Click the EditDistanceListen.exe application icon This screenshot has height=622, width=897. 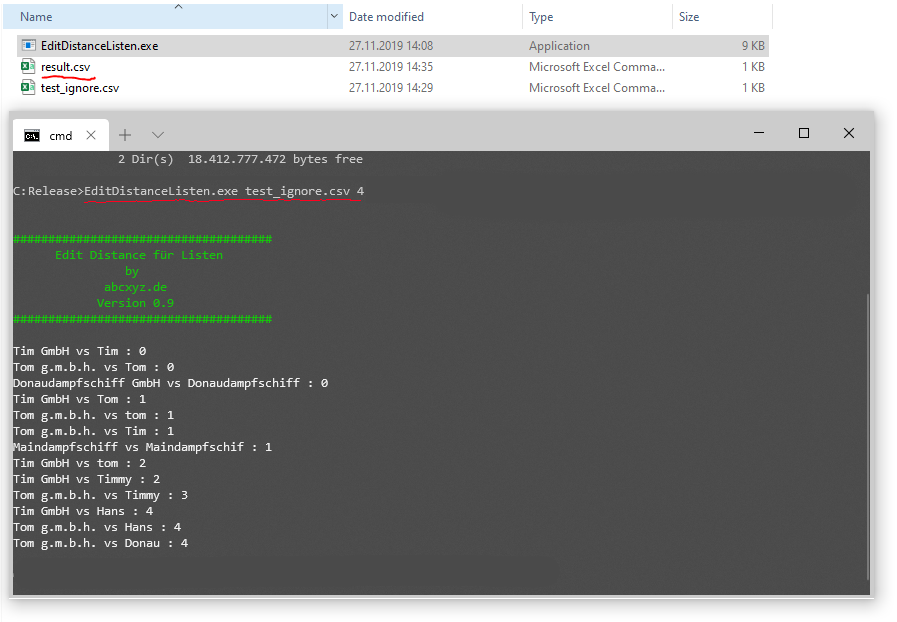29,46
